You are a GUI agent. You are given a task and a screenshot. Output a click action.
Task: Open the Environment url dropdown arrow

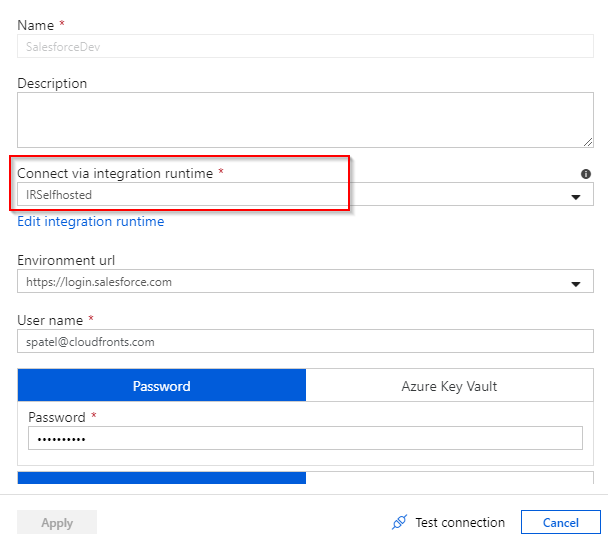[576, 284]
